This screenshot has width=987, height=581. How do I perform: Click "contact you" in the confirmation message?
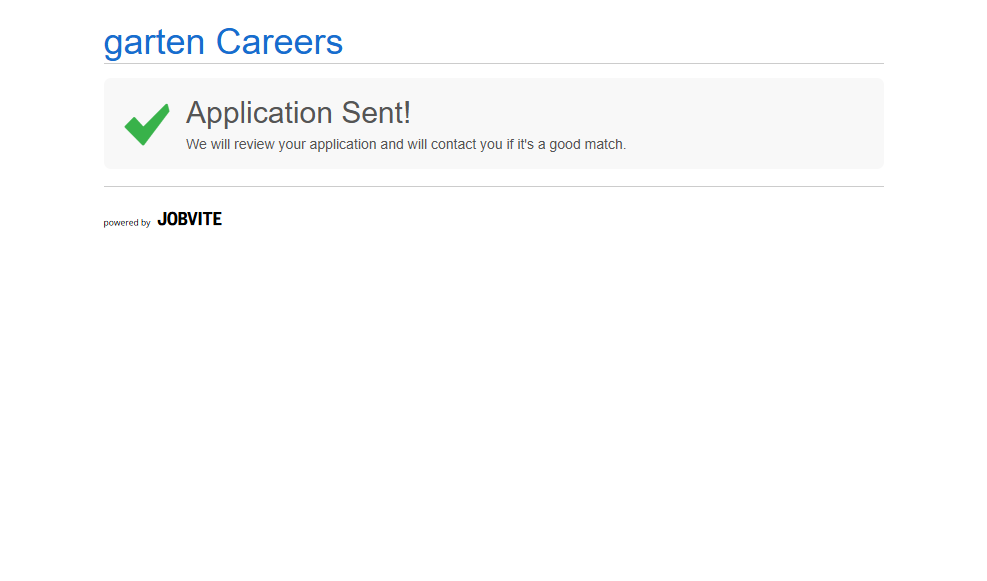click(466, 144)
